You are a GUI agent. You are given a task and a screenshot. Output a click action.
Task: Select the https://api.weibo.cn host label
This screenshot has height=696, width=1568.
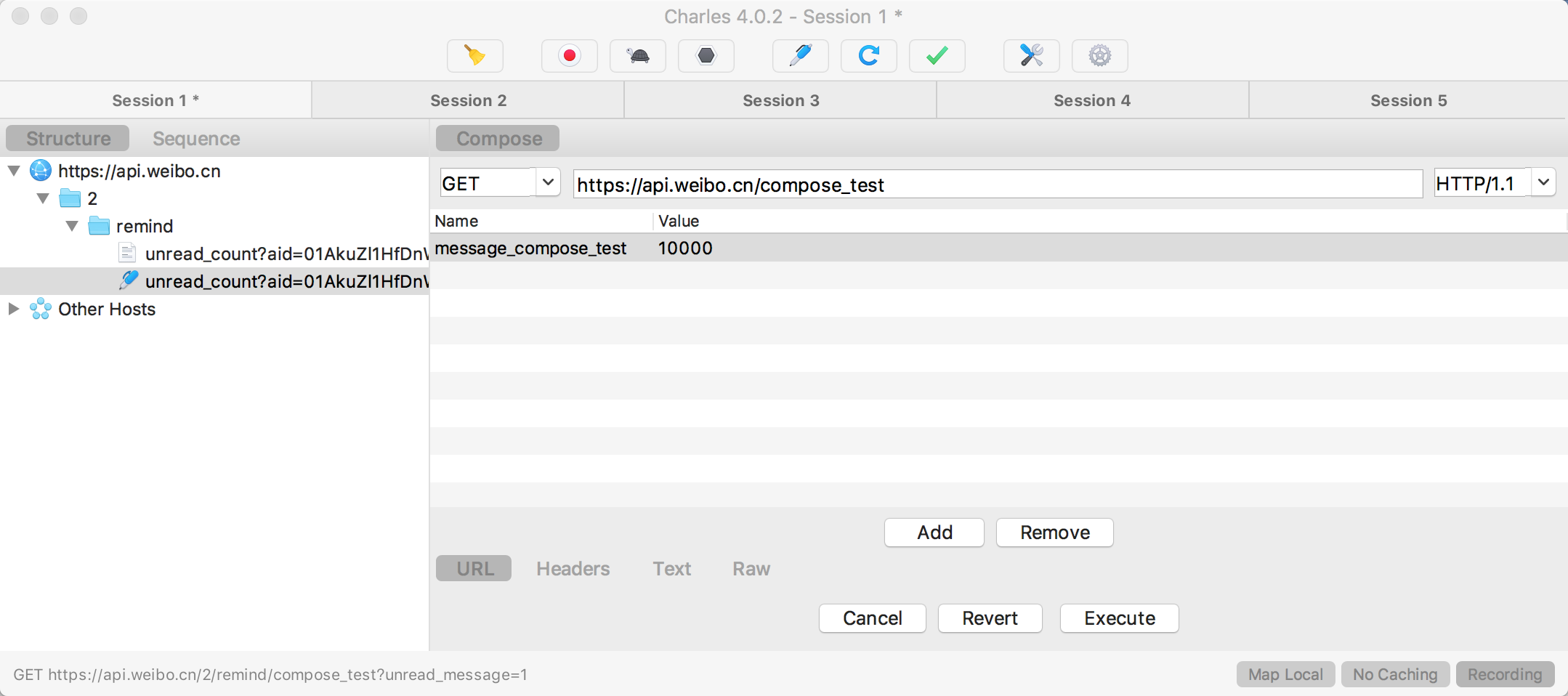pyautogui.click(x=140, y=171)
